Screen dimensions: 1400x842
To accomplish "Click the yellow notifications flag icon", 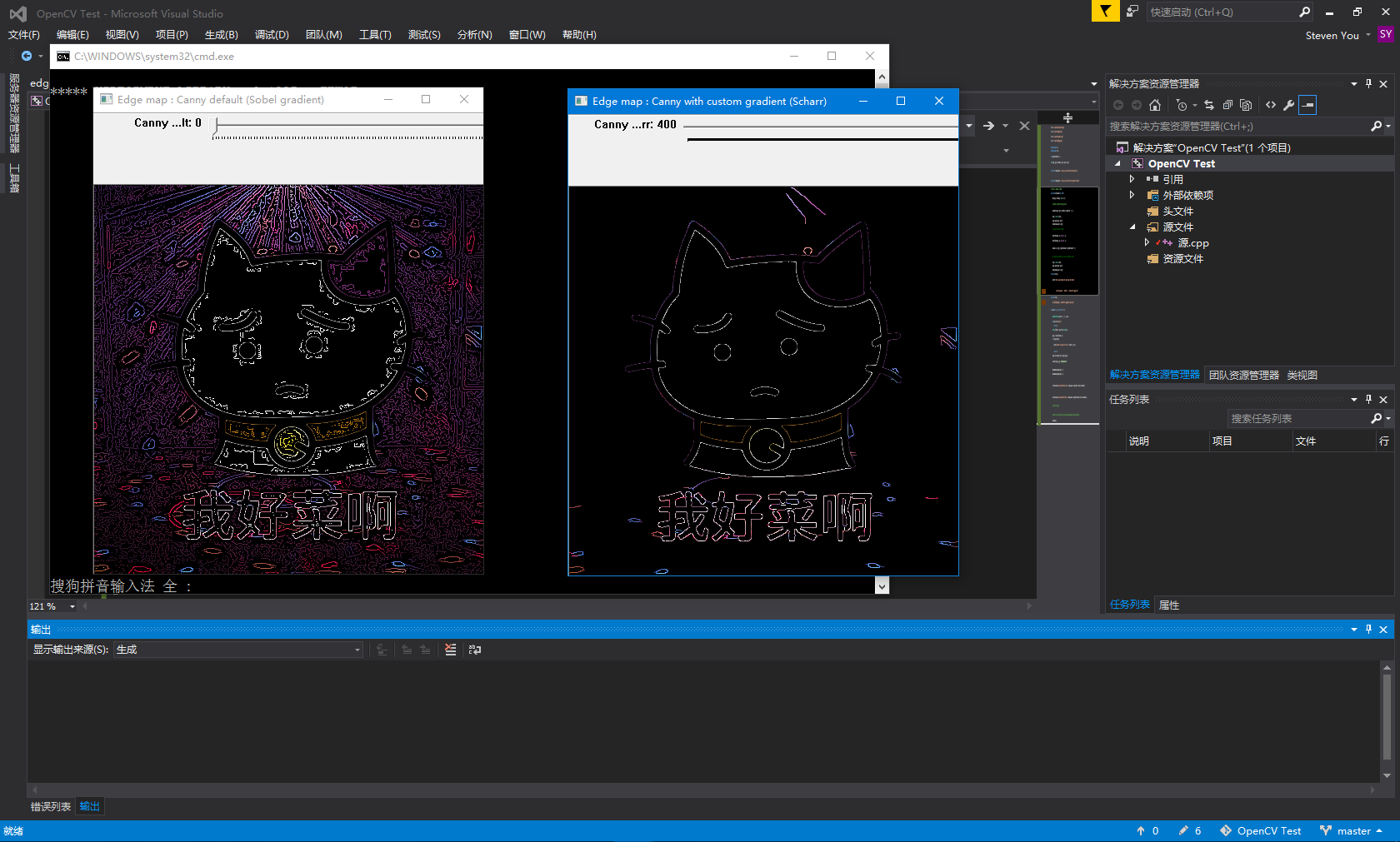I will [1105, 11].
